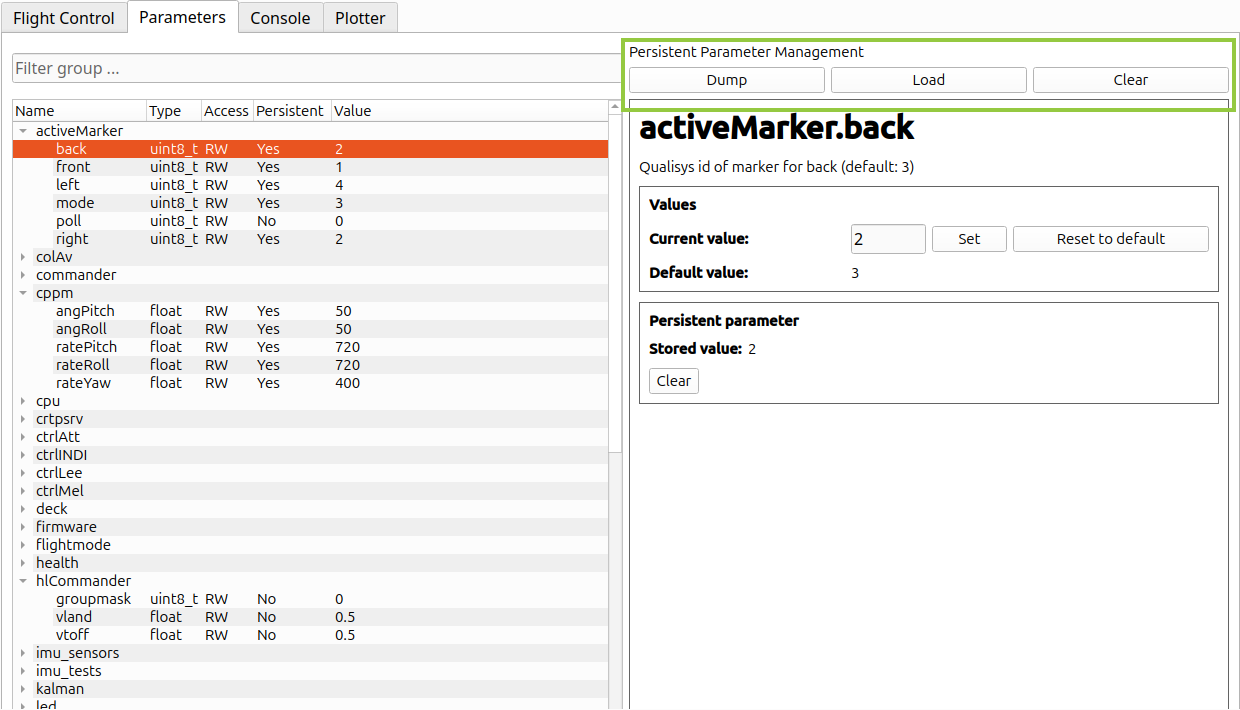Select the angRoll parameter
The image size is (1240, 710).
(x=310, y=329)
